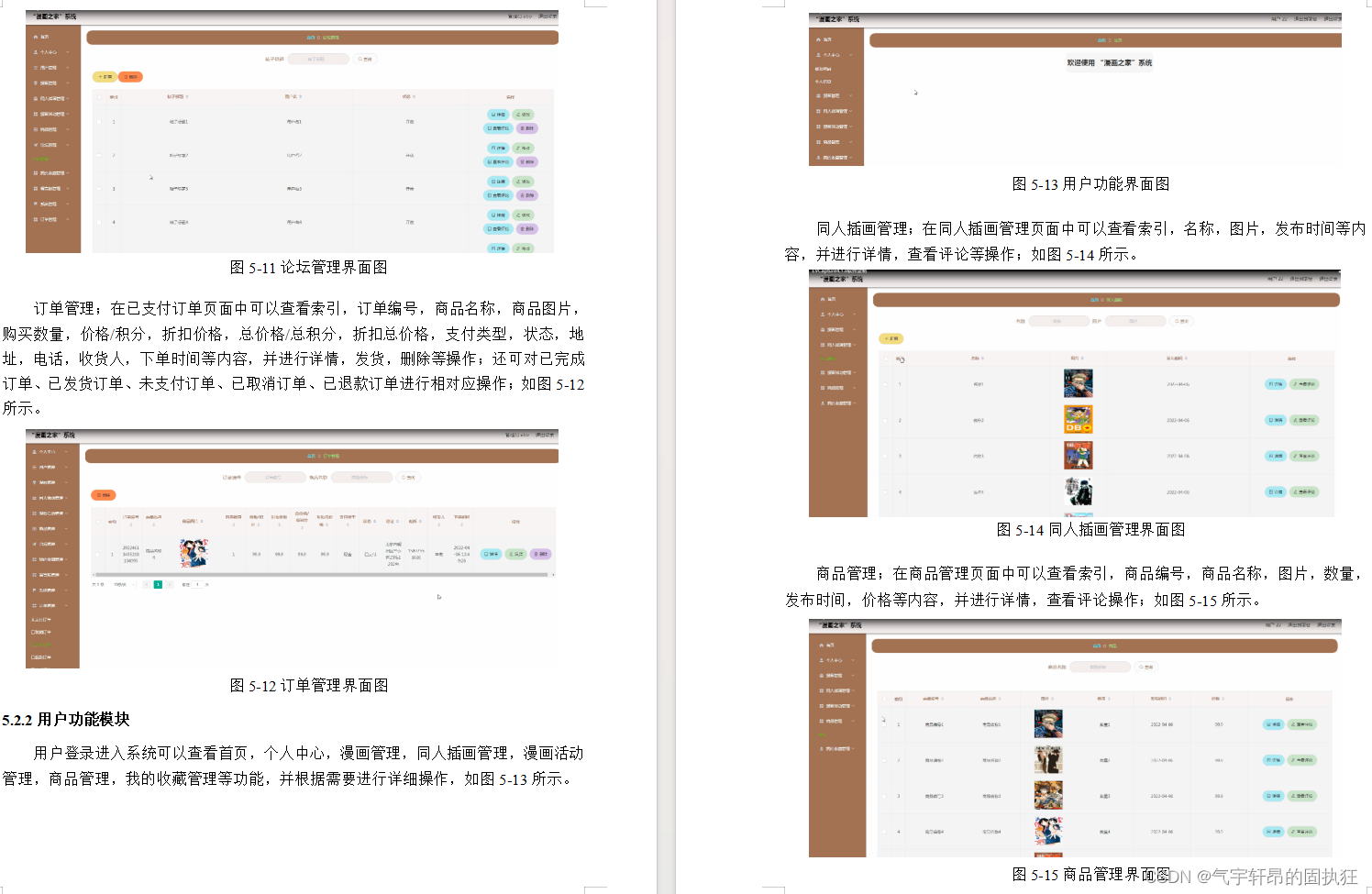
Task: Tick row 1 checkbox in Figure 5-11 table
Action: coord(99,122)
